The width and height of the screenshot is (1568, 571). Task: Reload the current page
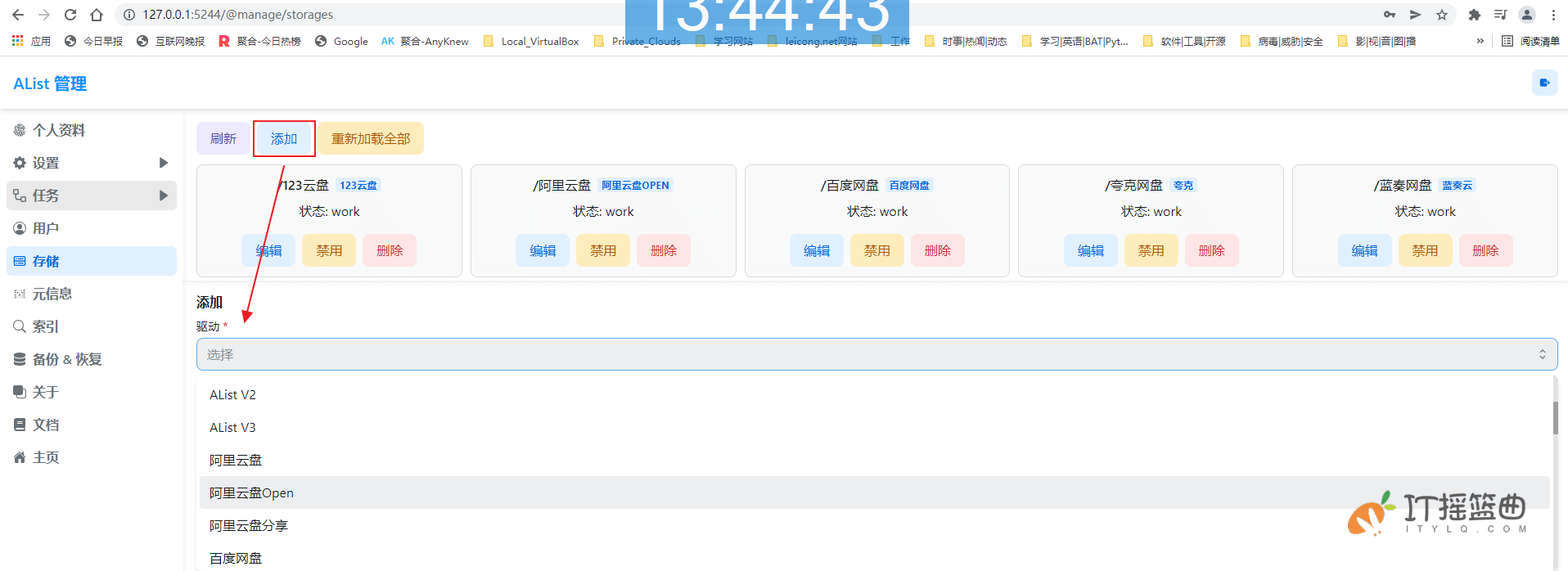tap(70, 15)
